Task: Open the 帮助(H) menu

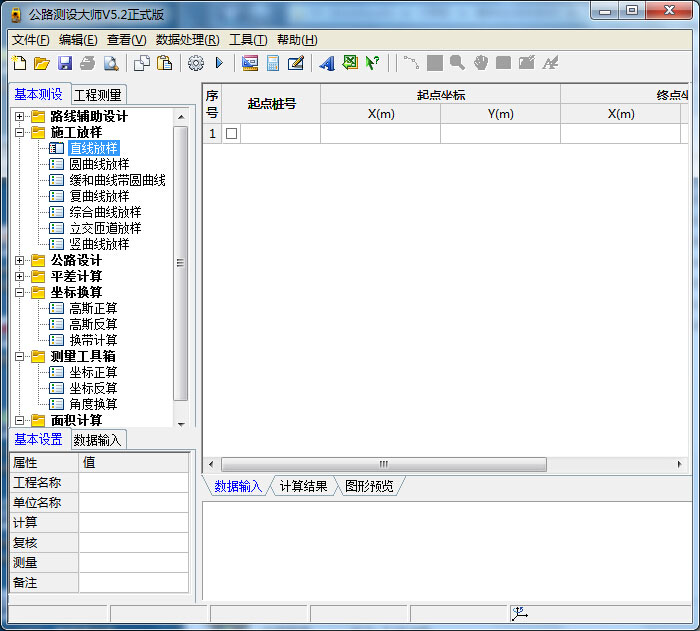Action: [x=297, y=40]
